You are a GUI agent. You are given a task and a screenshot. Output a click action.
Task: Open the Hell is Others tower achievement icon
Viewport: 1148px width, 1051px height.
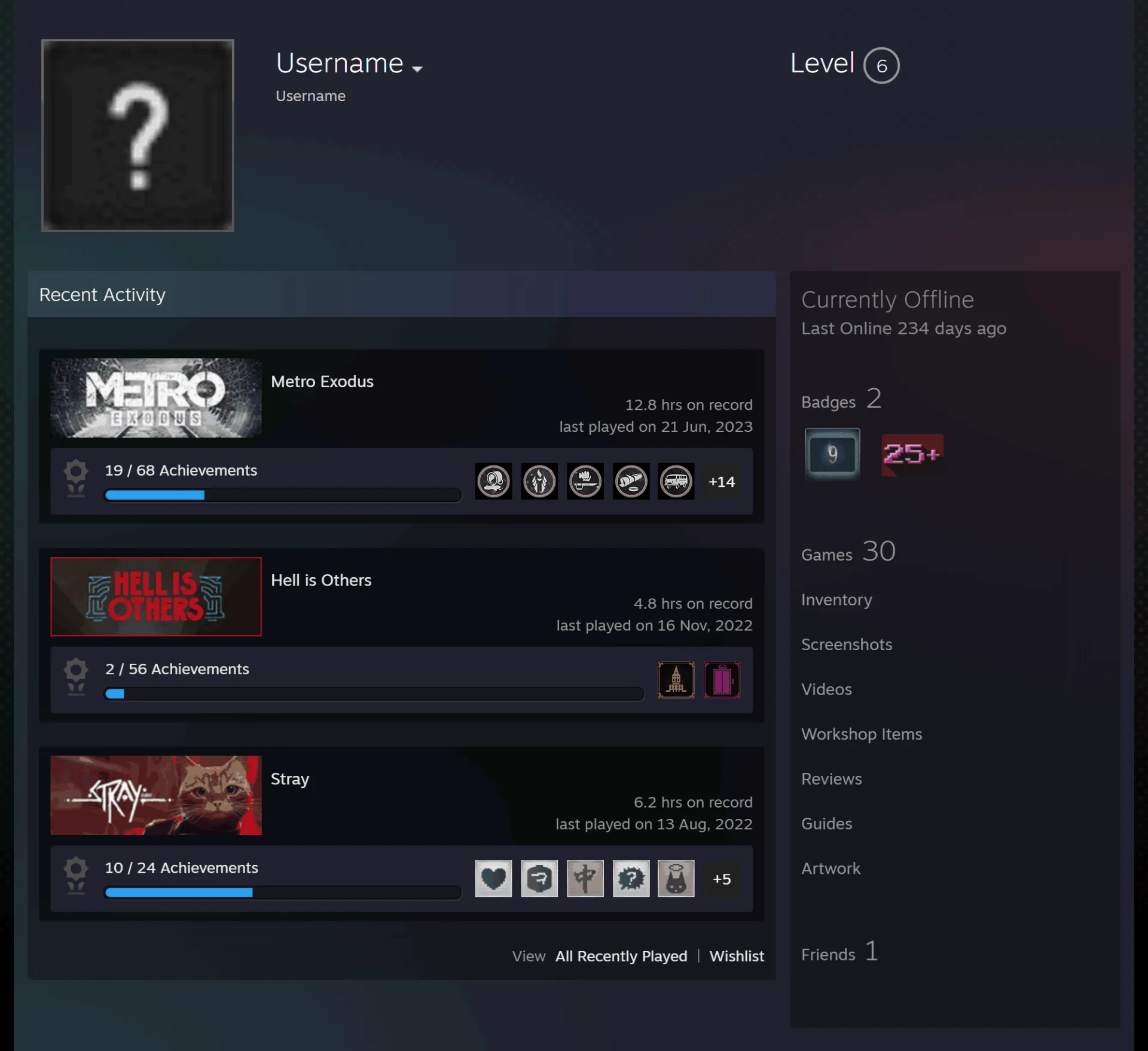point(676,680)
